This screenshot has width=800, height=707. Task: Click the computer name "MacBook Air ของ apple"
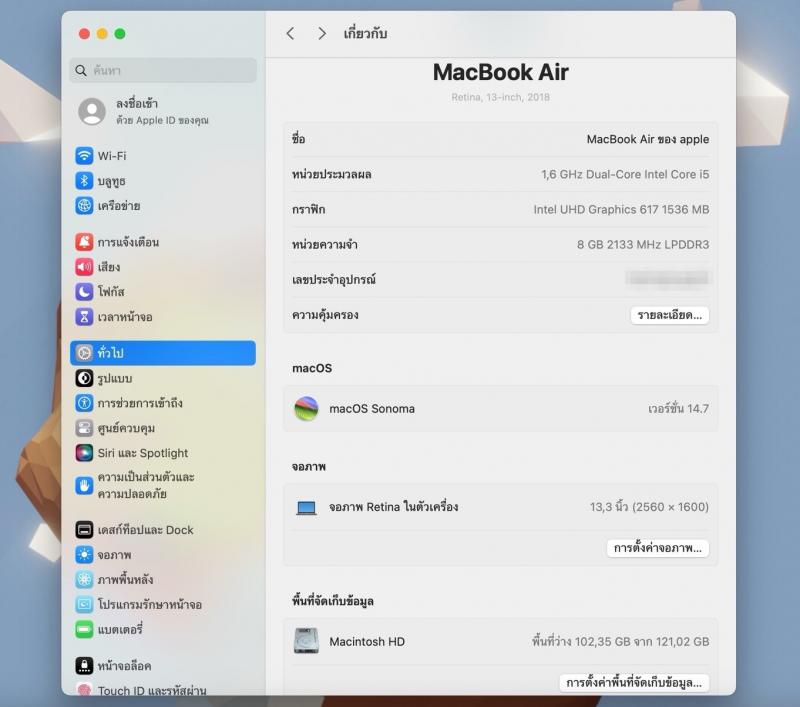(x=647, y=139)
